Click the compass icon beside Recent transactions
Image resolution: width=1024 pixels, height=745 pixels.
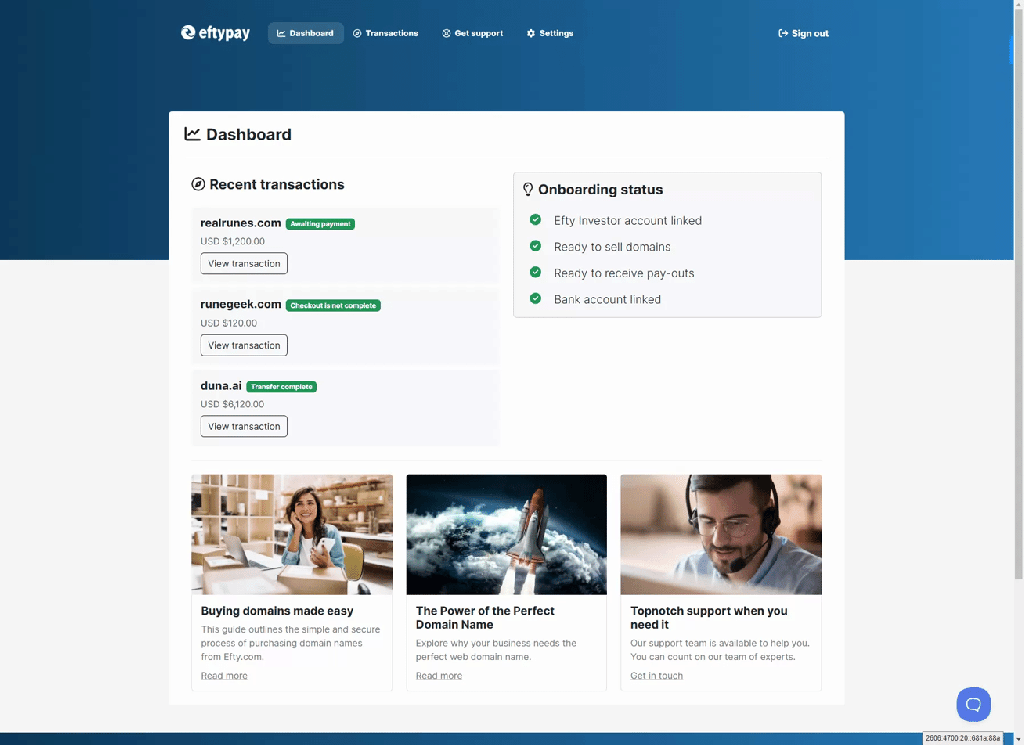click(198, 184)
